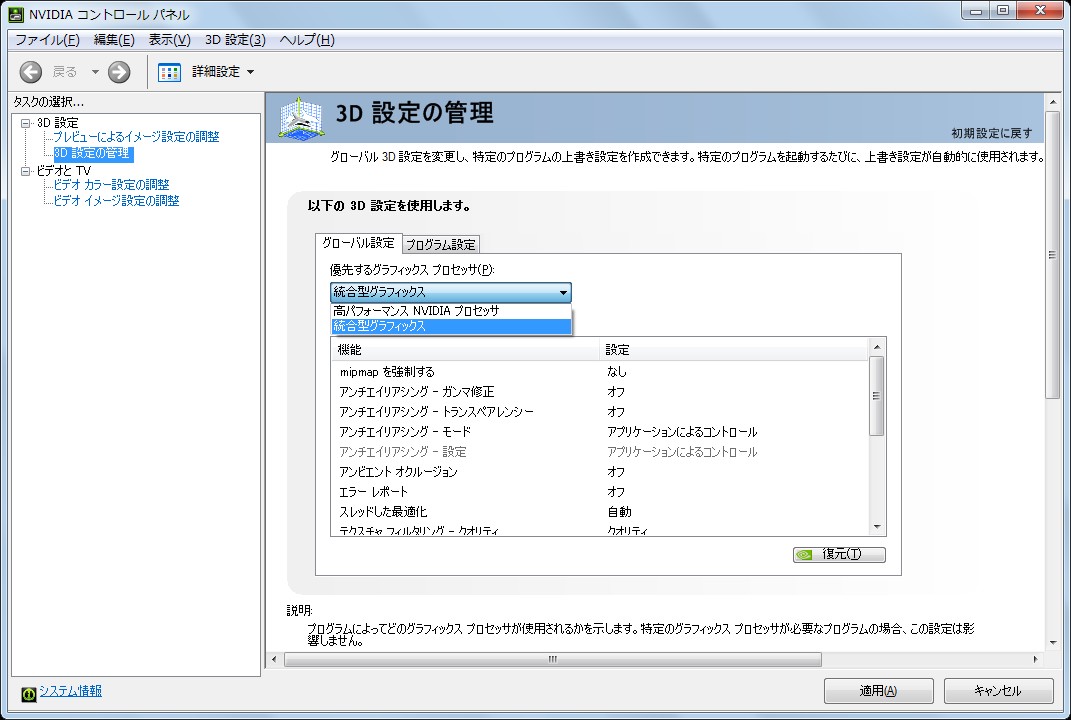Click the main panel scroll left arrow
The height and width of the screenshot is (720, 1071).
[x=274, y=659]
